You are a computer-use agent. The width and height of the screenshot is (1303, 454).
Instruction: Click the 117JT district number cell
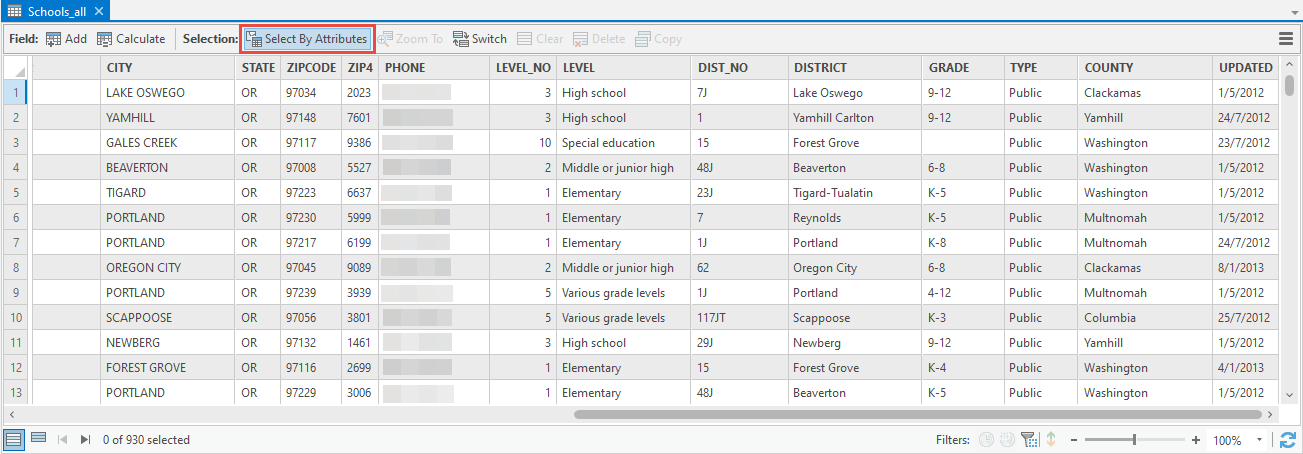[x=738, y=318]
